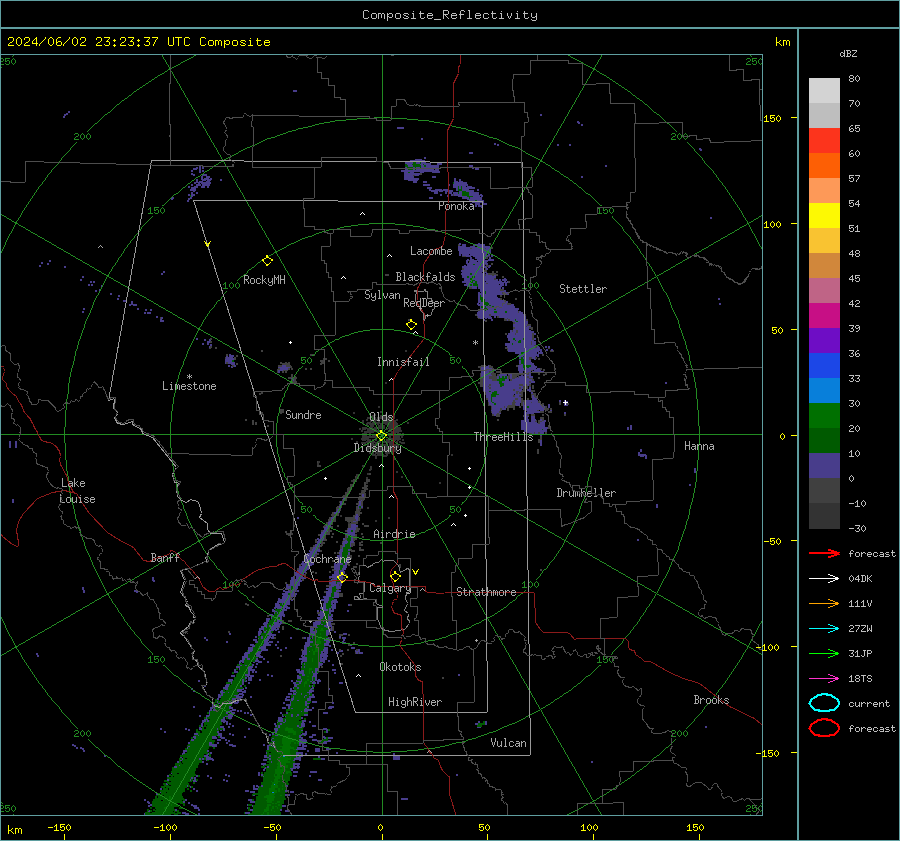Click the Strathmore label
900x841 pixels.
tap(486, 592)
